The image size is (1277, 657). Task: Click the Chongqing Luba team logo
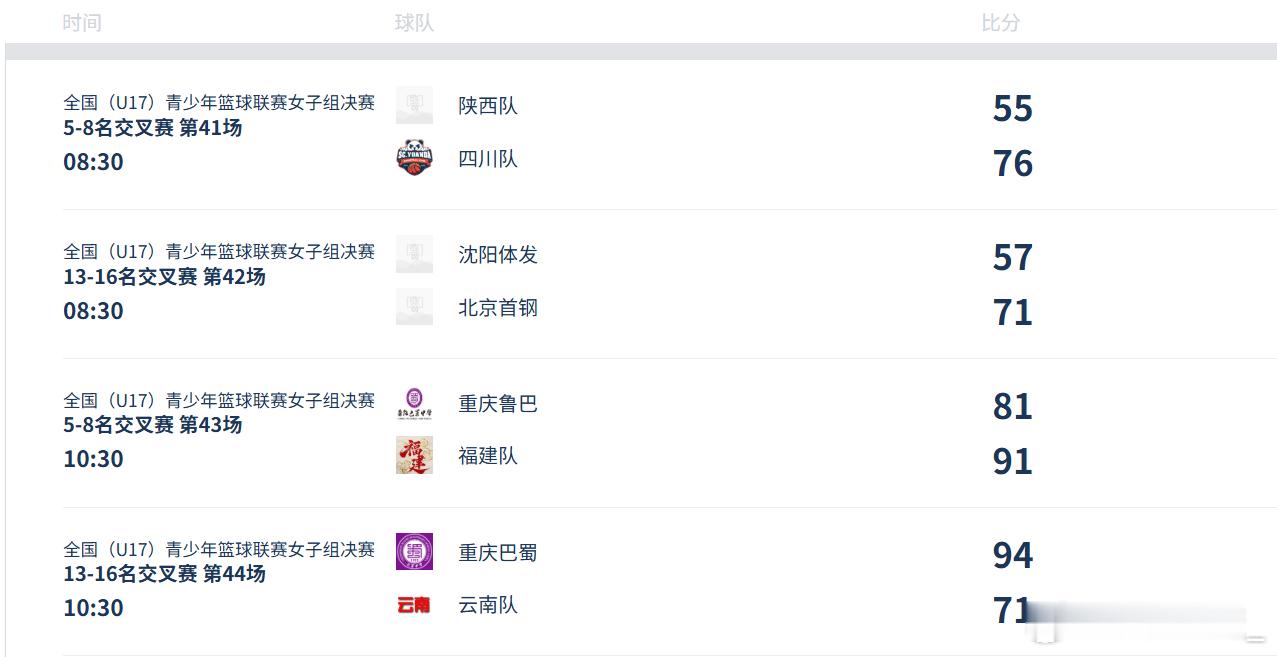pos(414,403)
